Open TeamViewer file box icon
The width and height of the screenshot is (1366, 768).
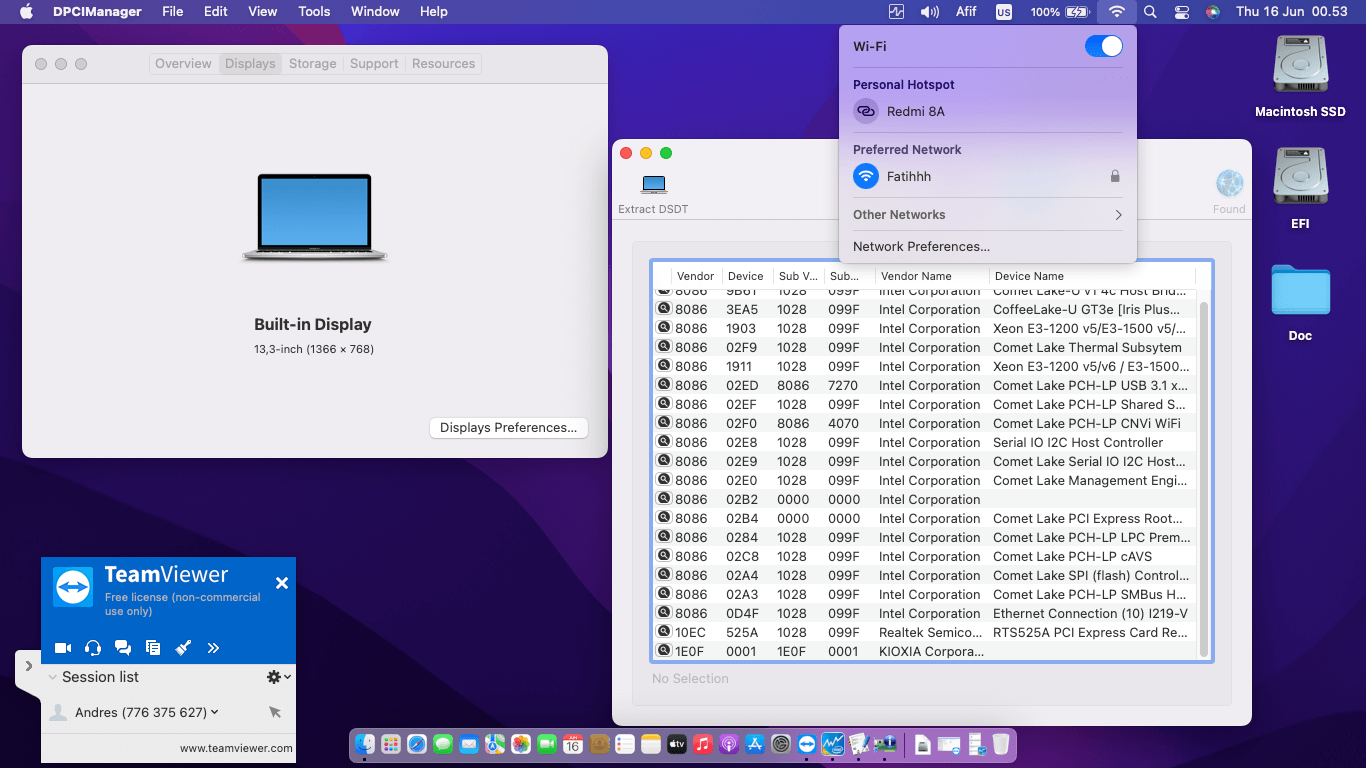[153, 648]
